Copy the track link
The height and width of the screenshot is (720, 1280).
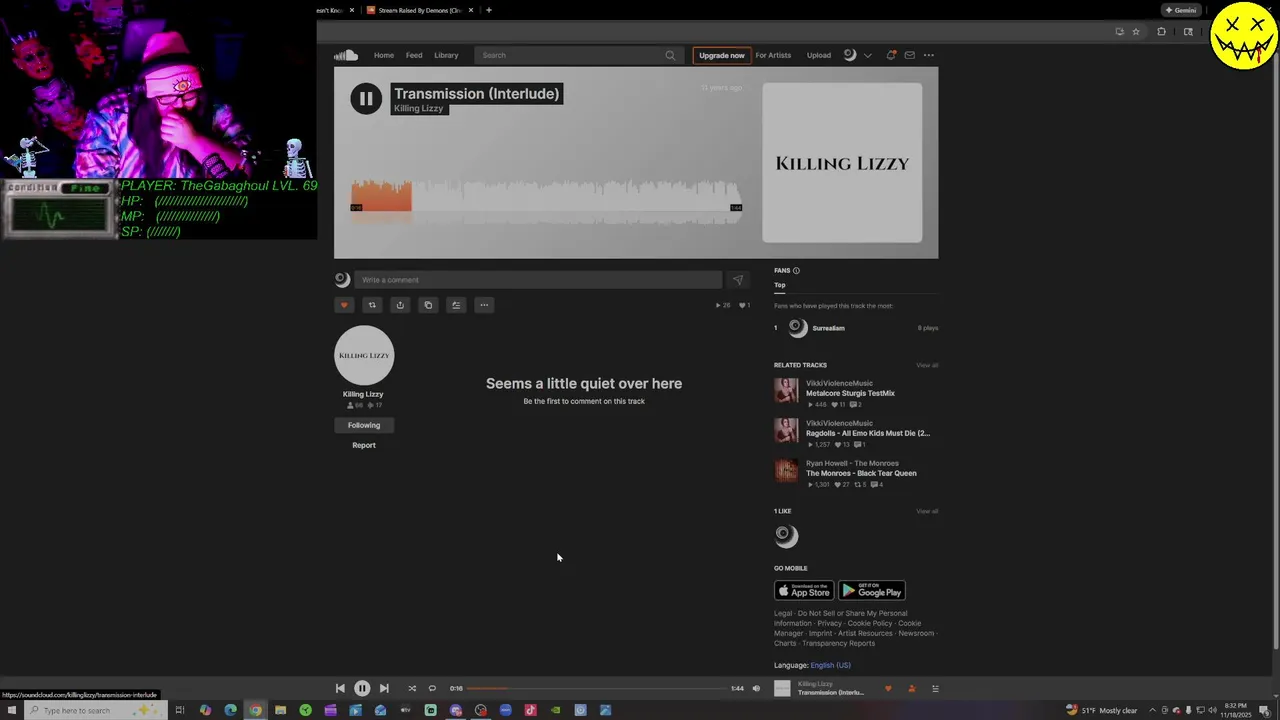click(x=428, y=305)
